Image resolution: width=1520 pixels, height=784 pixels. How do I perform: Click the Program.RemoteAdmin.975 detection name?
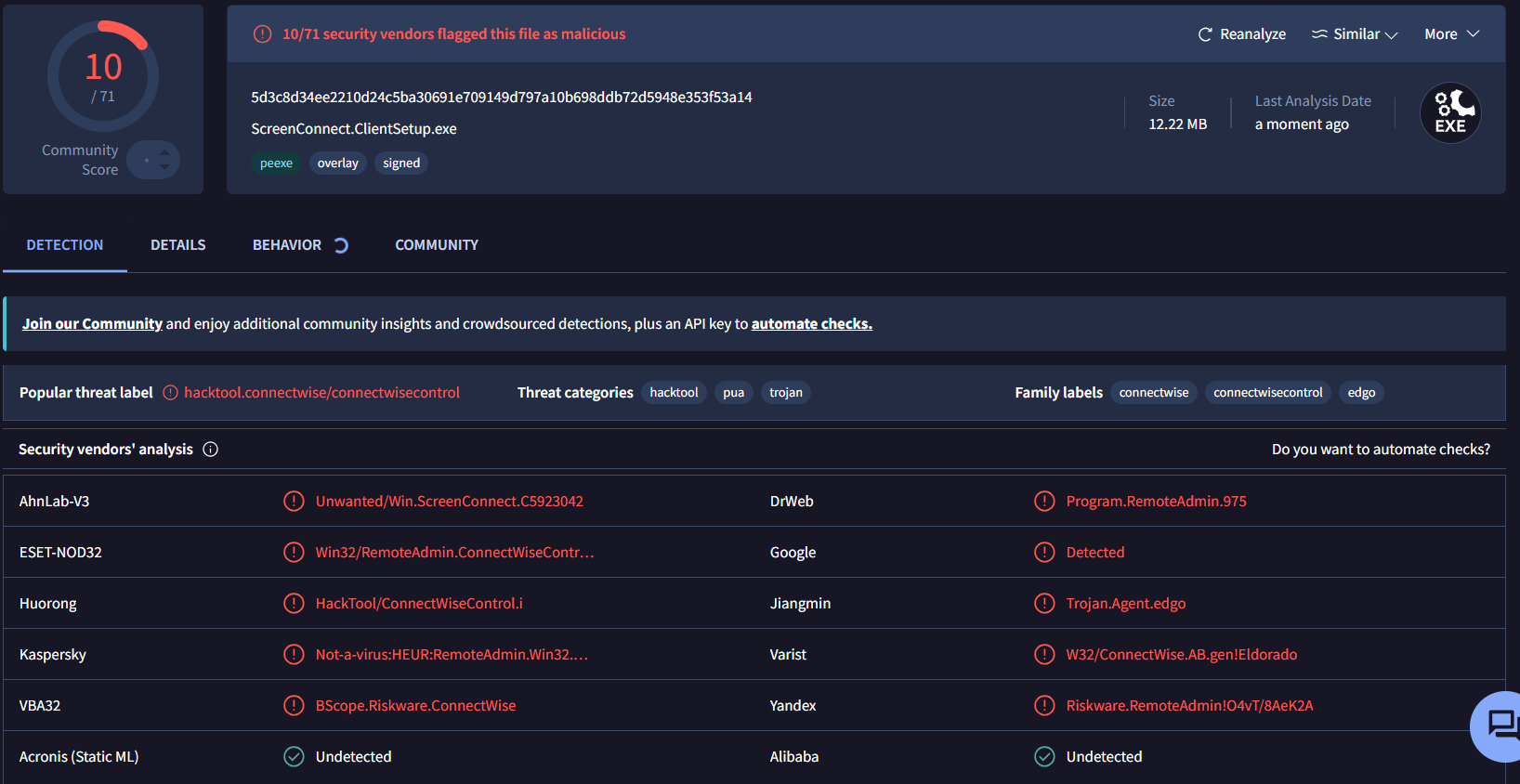1157,502
